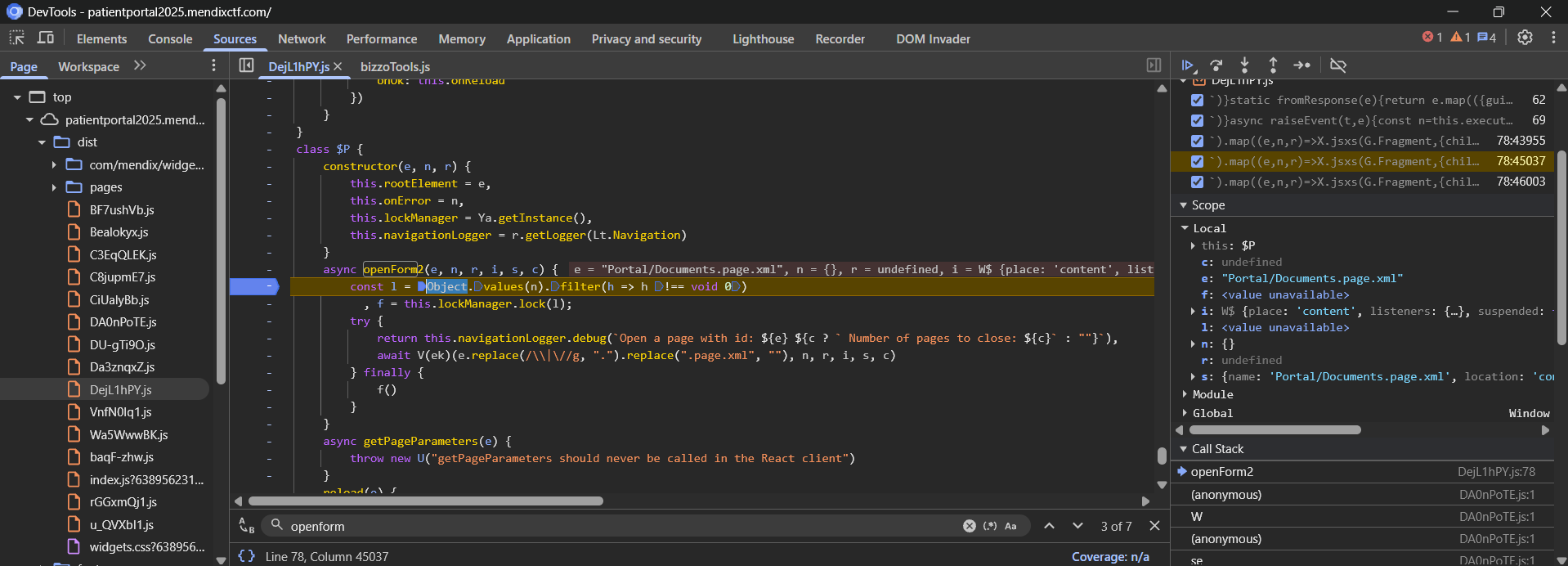Image resolution: width=1568 pixels, height=566 pixels.
Task: Uncheck breakpoint at async raiseEvent line 69
Action: click(x=1197, y=120)
